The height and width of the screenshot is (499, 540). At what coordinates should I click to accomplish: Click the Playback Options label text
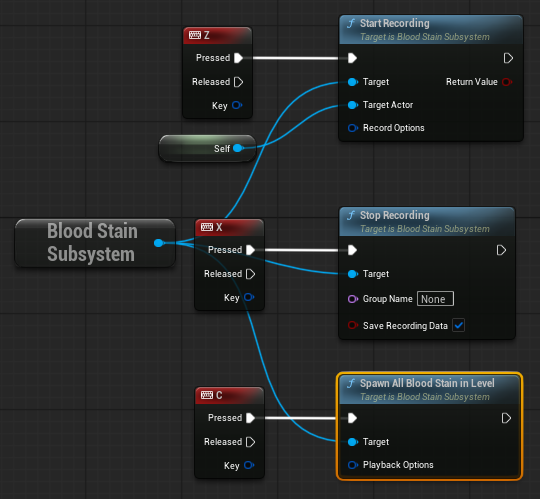coord(398,465)
